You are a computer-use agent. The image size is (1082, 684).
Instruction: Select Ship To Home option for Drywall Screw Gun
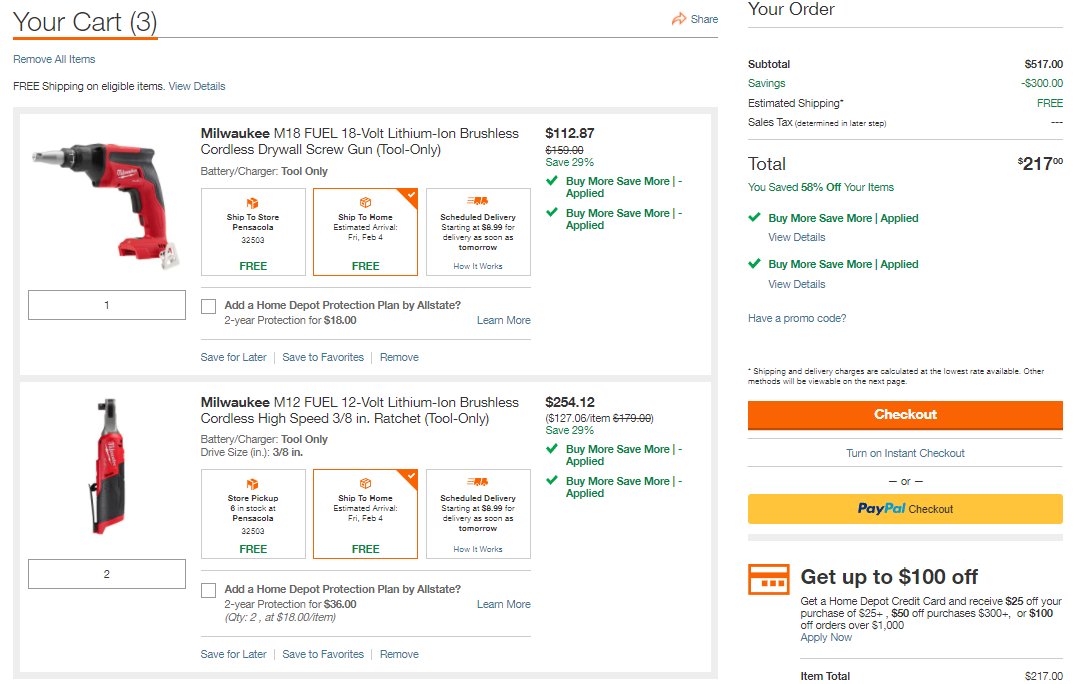[366, 232]
